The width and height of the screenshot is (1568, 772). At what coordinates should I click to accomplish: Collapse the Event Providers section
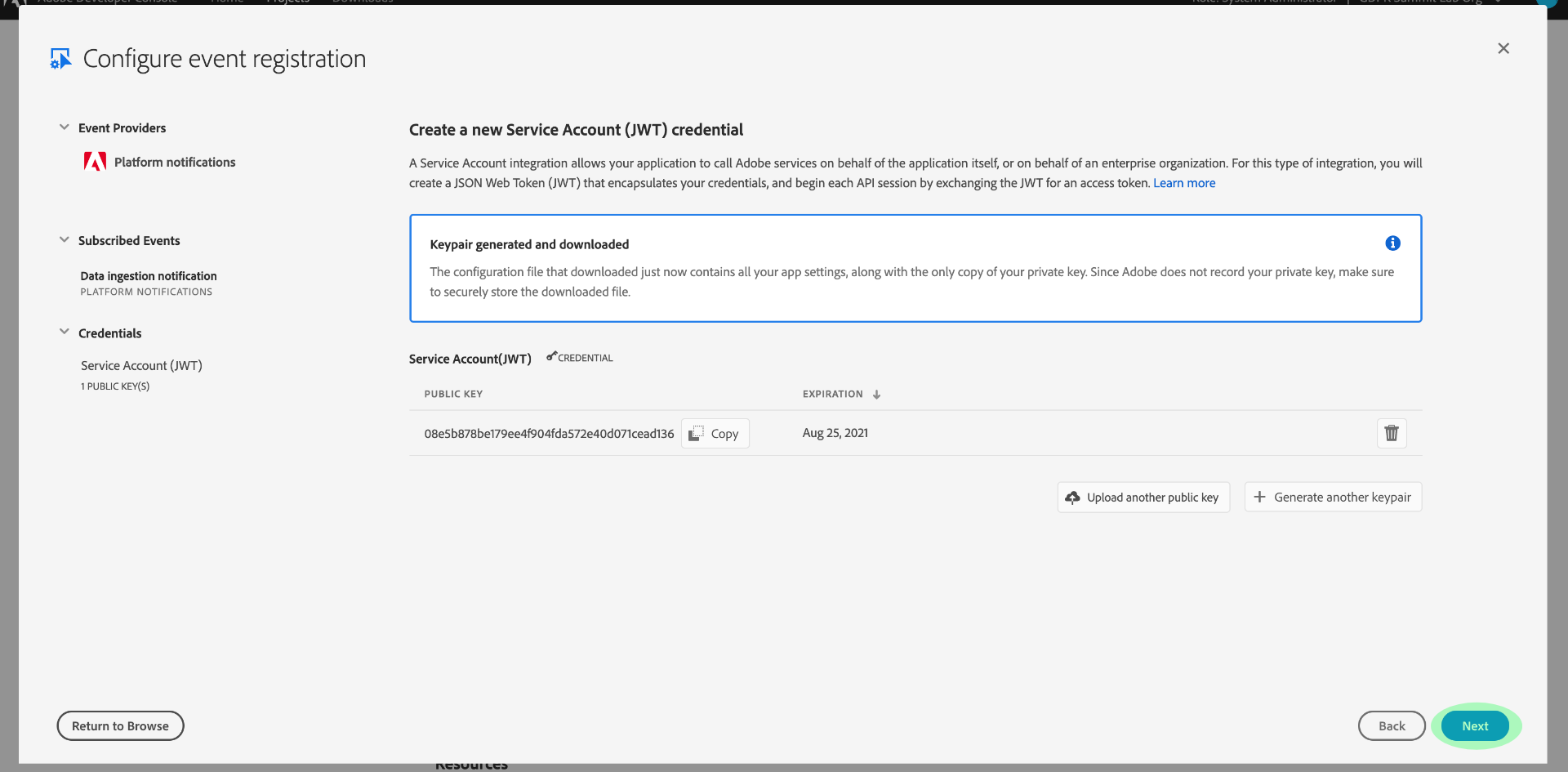(65, 127)
